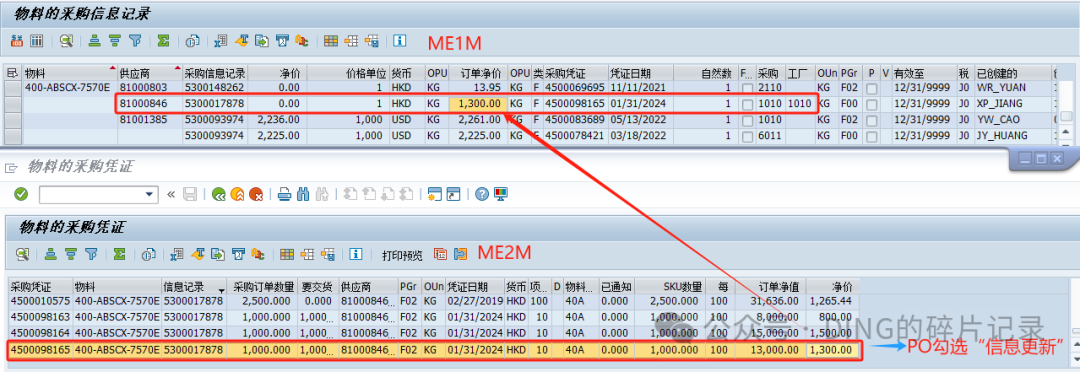Set filter in ME1M info record toolbar
The image size is (1080, 372).
[x=135, y=41]
